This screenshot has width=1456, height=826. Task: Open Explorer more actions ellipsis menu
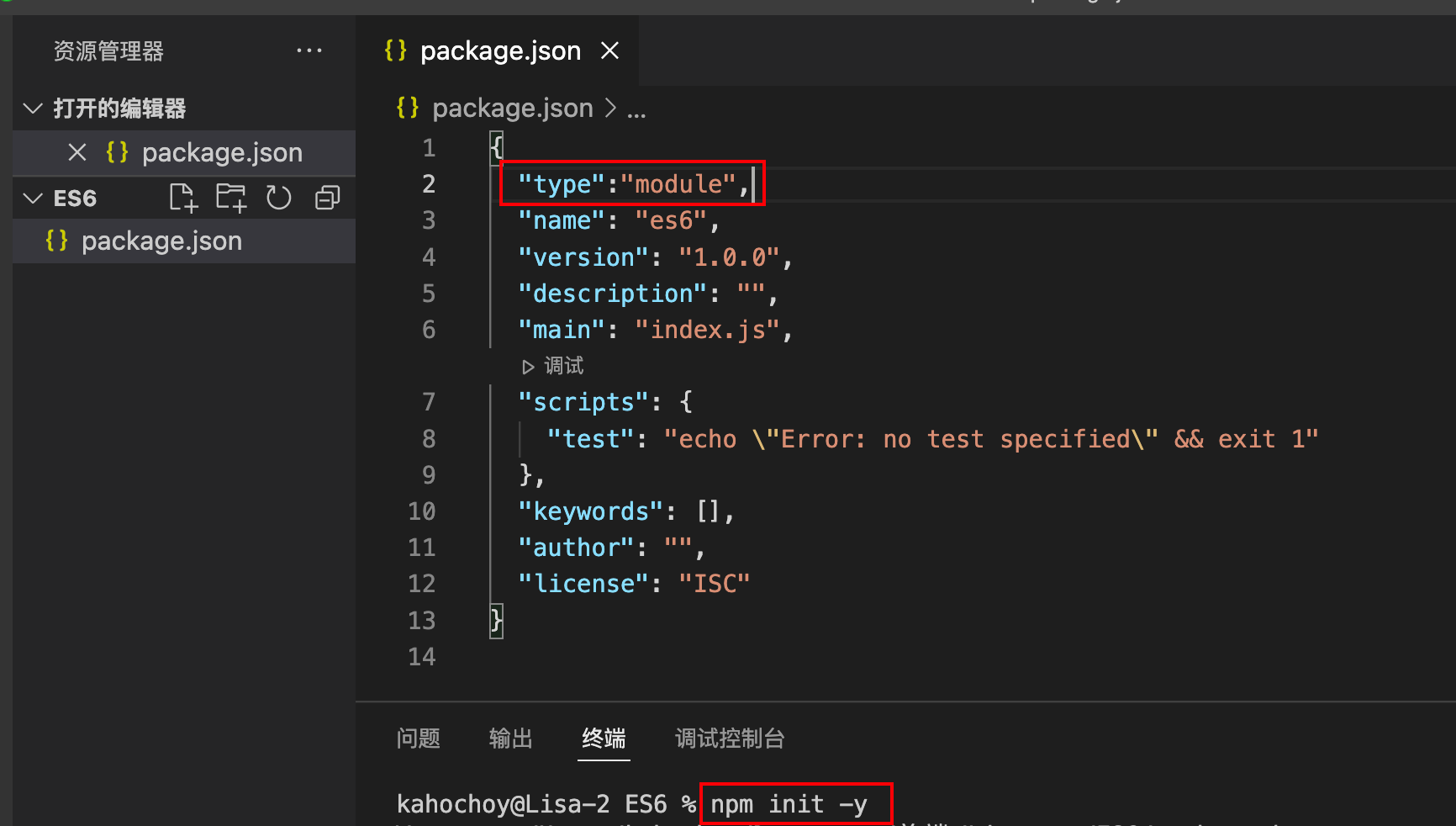[x=309, y=51]
